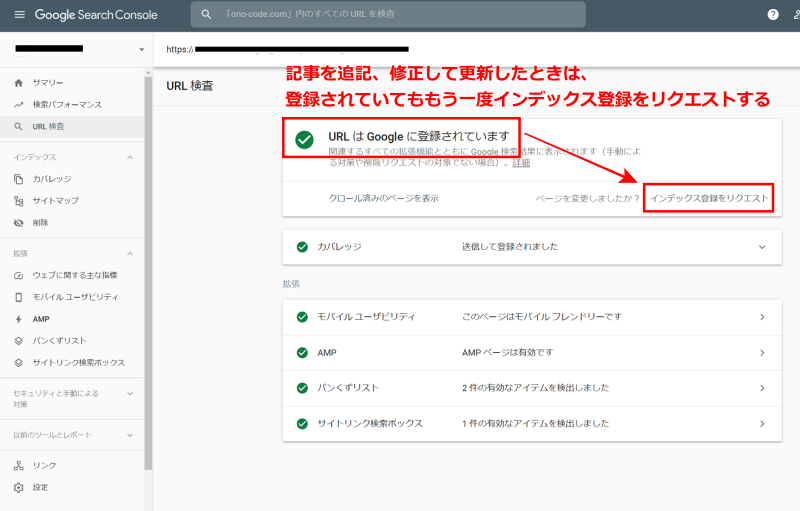Click the help question mark icon
The width and height of the screenshot is (800, 511).
(773, 15)
